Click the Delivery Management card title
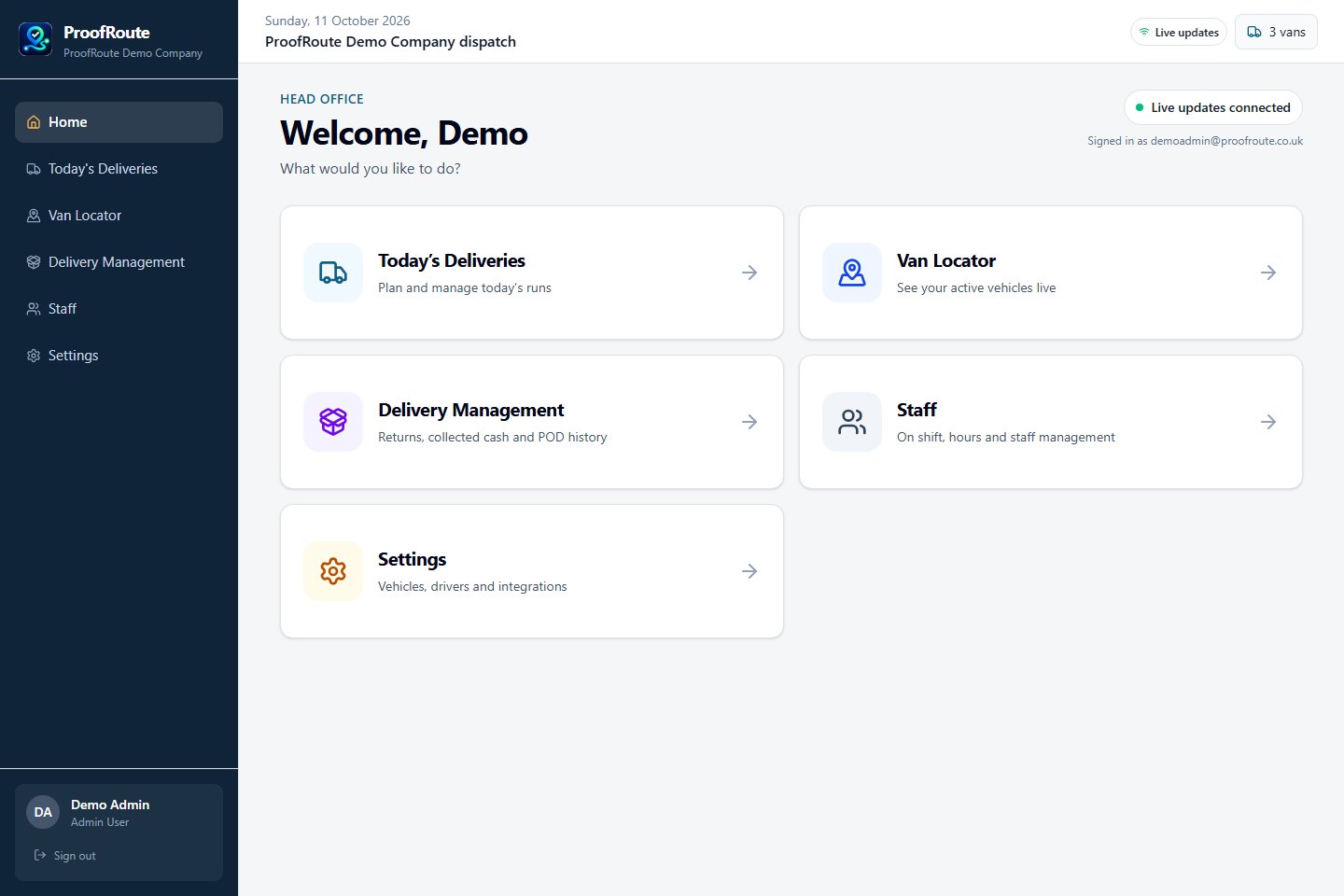The height and width of the screenshot is (896, 1344). (471, 410)
